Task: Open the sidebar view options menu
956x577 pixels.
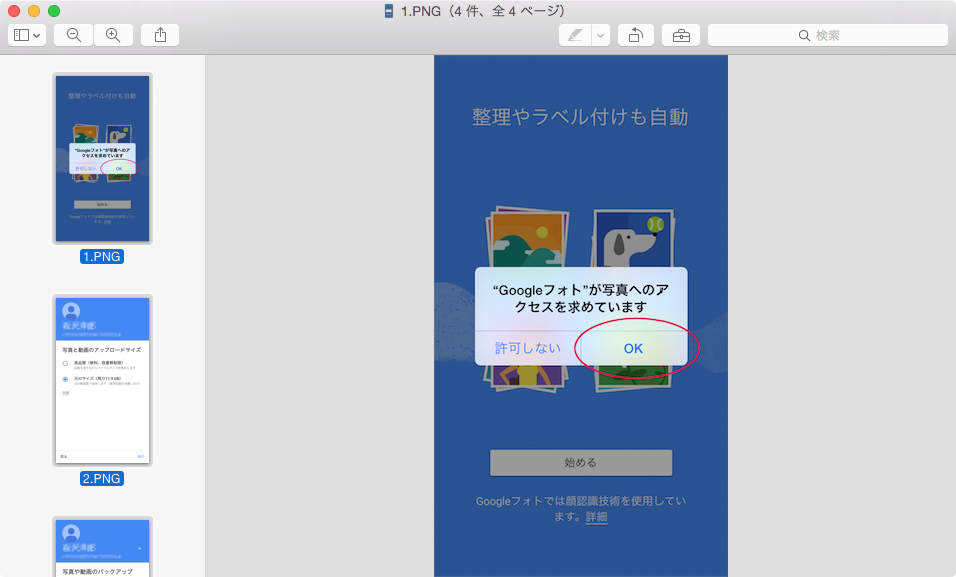Action: 27,35
